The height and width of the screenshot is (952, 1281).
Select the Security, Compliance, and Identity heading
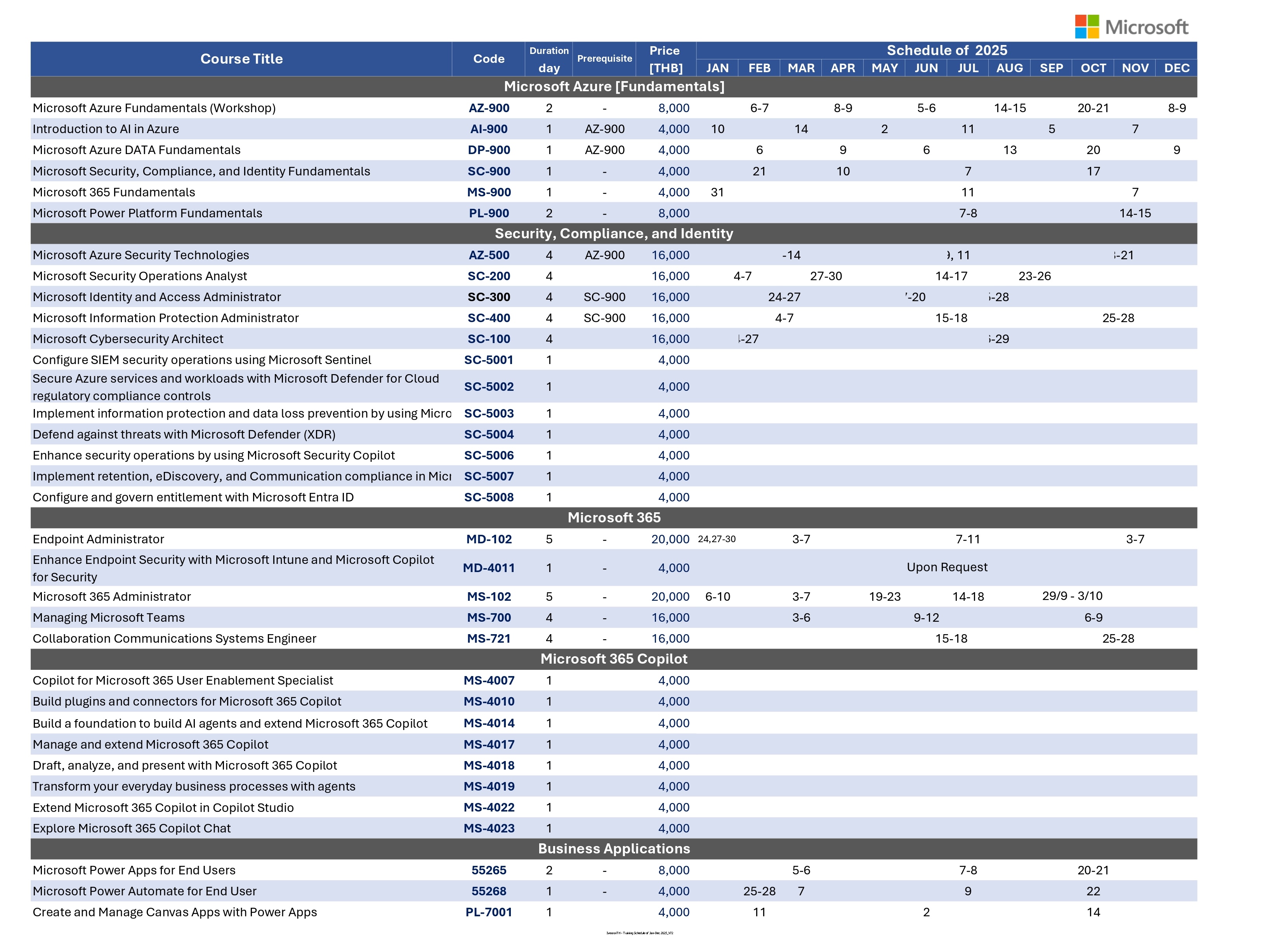pos(614,233)
